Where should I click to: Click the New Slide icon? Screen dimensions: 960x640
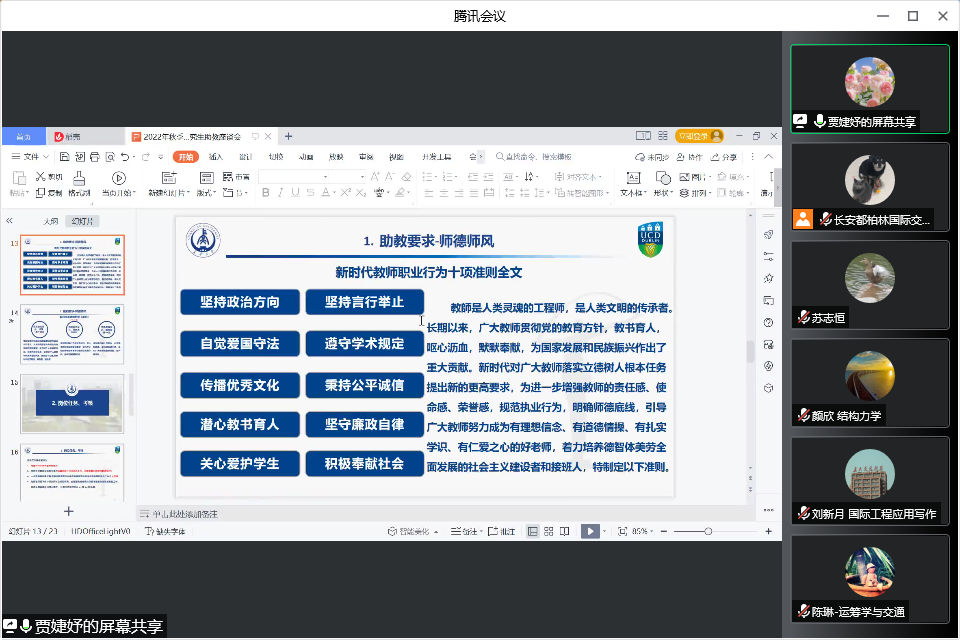coord(167,178)
